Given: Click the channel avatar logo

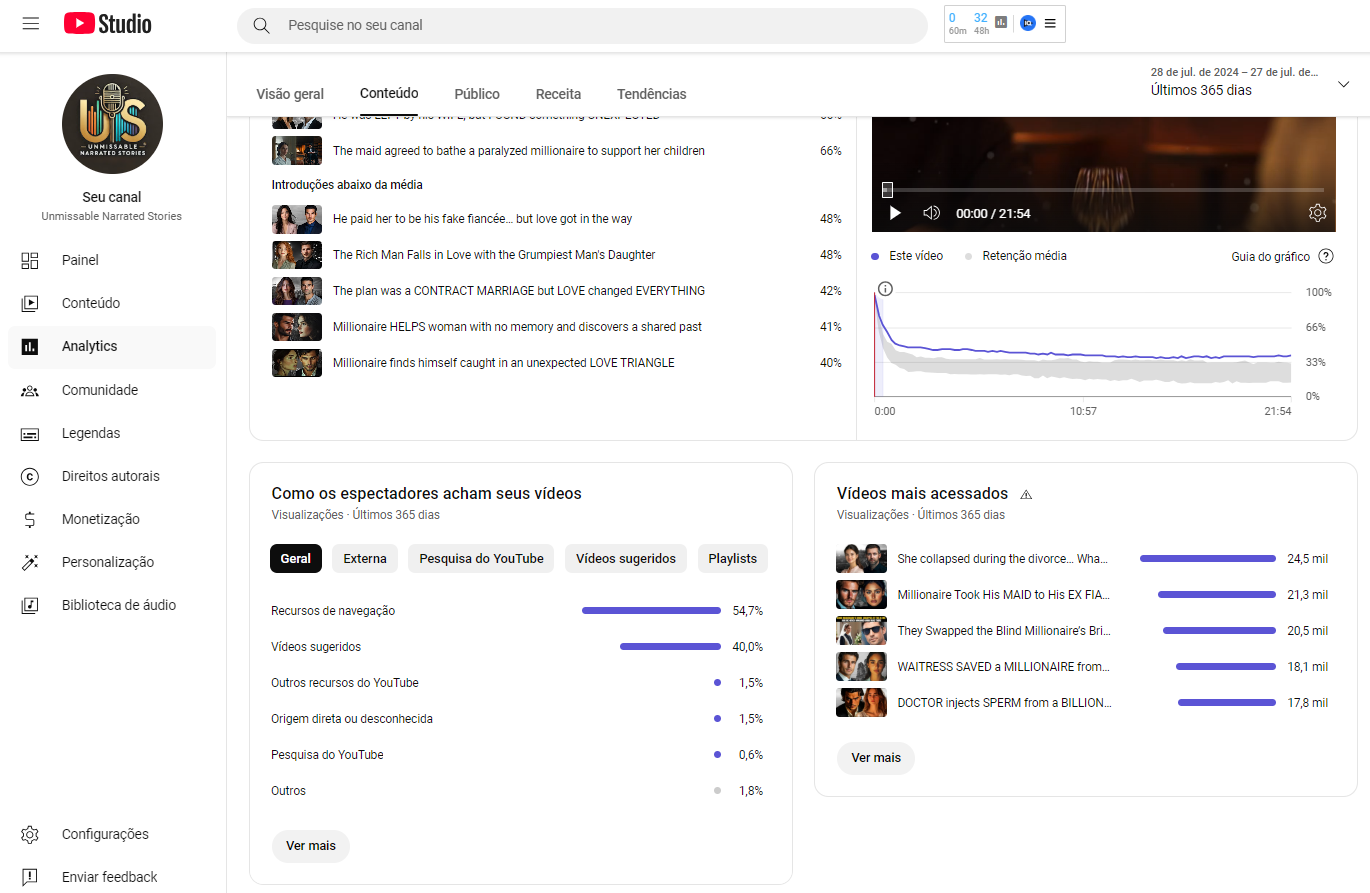Looking at the screenshot, I should [112, 124].
